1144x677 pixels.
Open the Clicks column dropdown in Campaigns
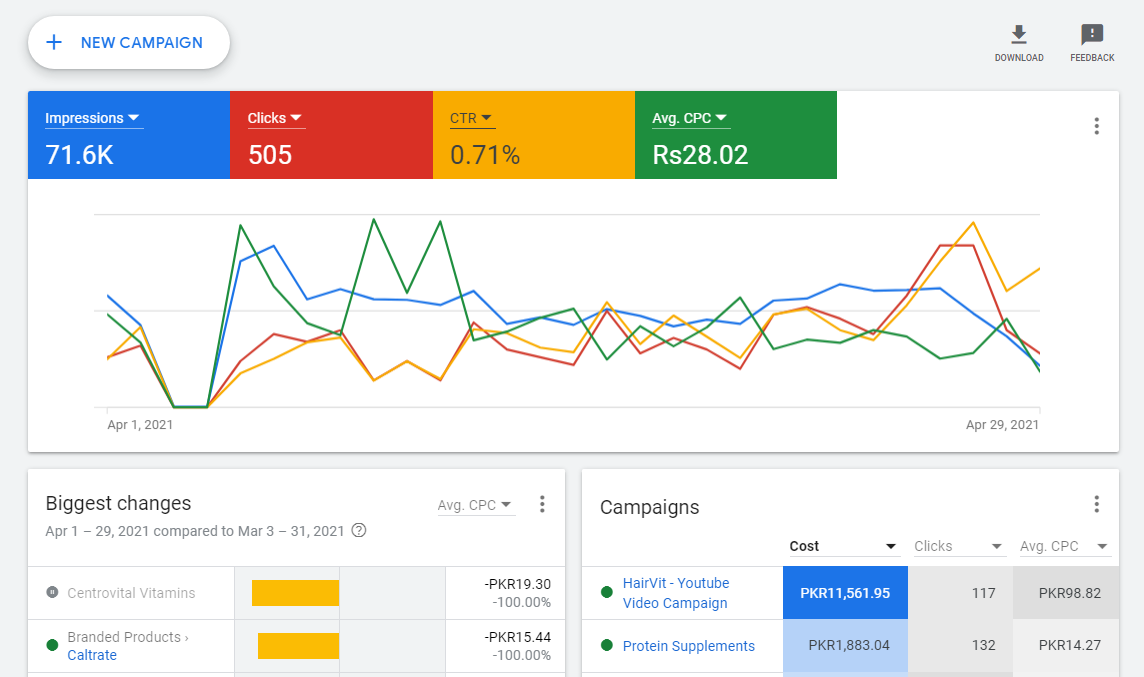coord(959,546)
